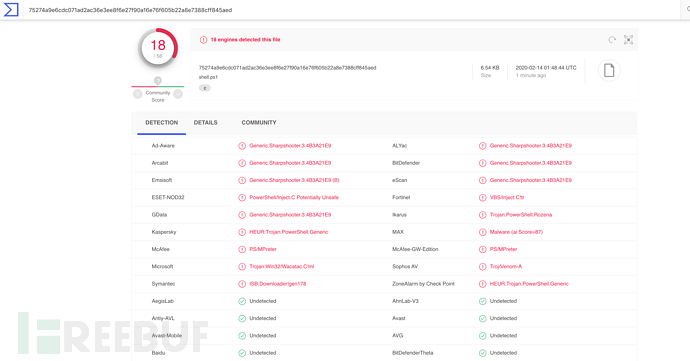Click '18 engines detected this file' text
The height and width of the screenshot is (361, 690).
click(245, 40)
